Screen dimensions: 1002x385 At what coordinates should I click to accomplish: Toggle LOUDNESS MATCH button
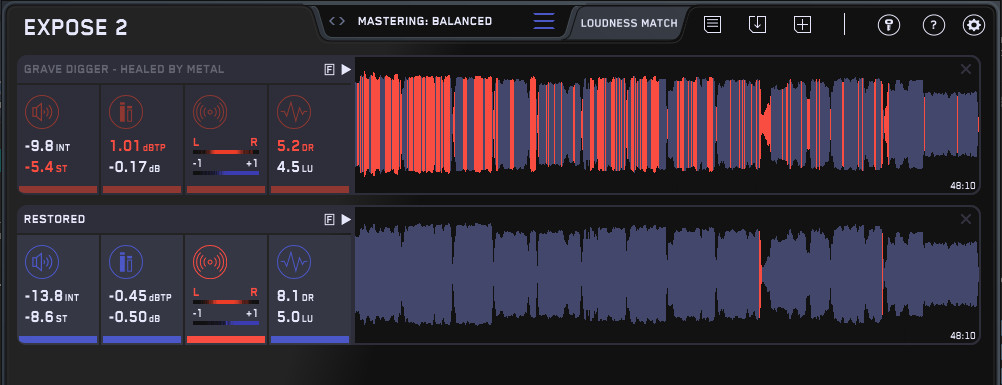pyautogui.click(x=629, y=24)
